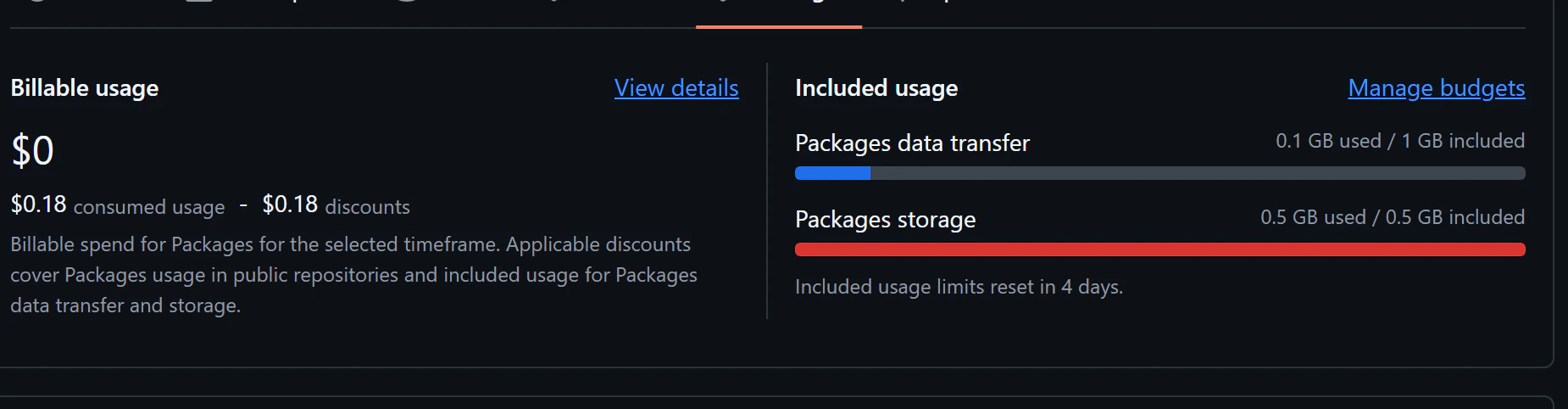
Task: Click the Billable usage heading
Action: (85, 88)
